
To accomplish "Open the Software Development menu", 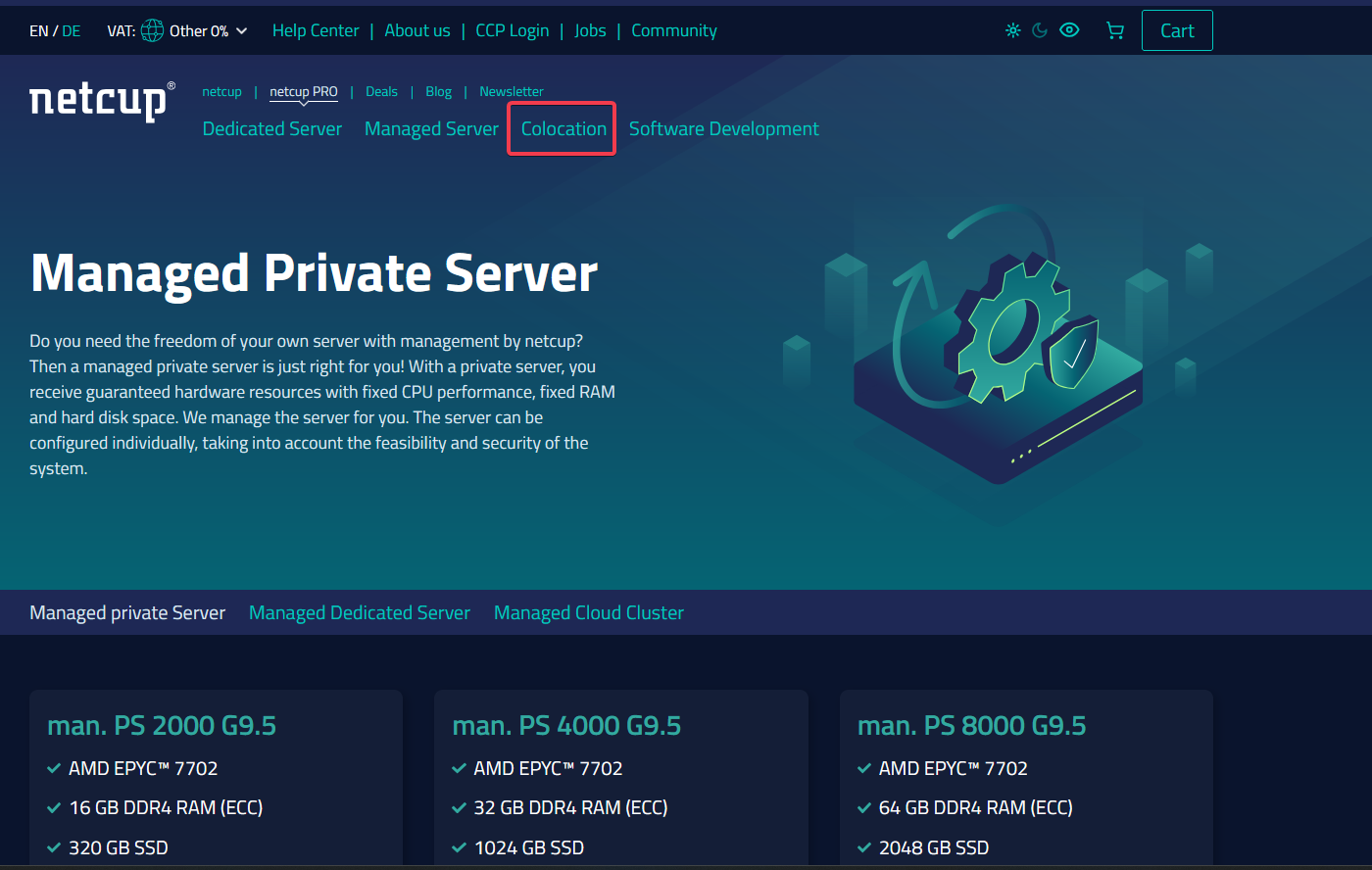I will pos(723,128).
